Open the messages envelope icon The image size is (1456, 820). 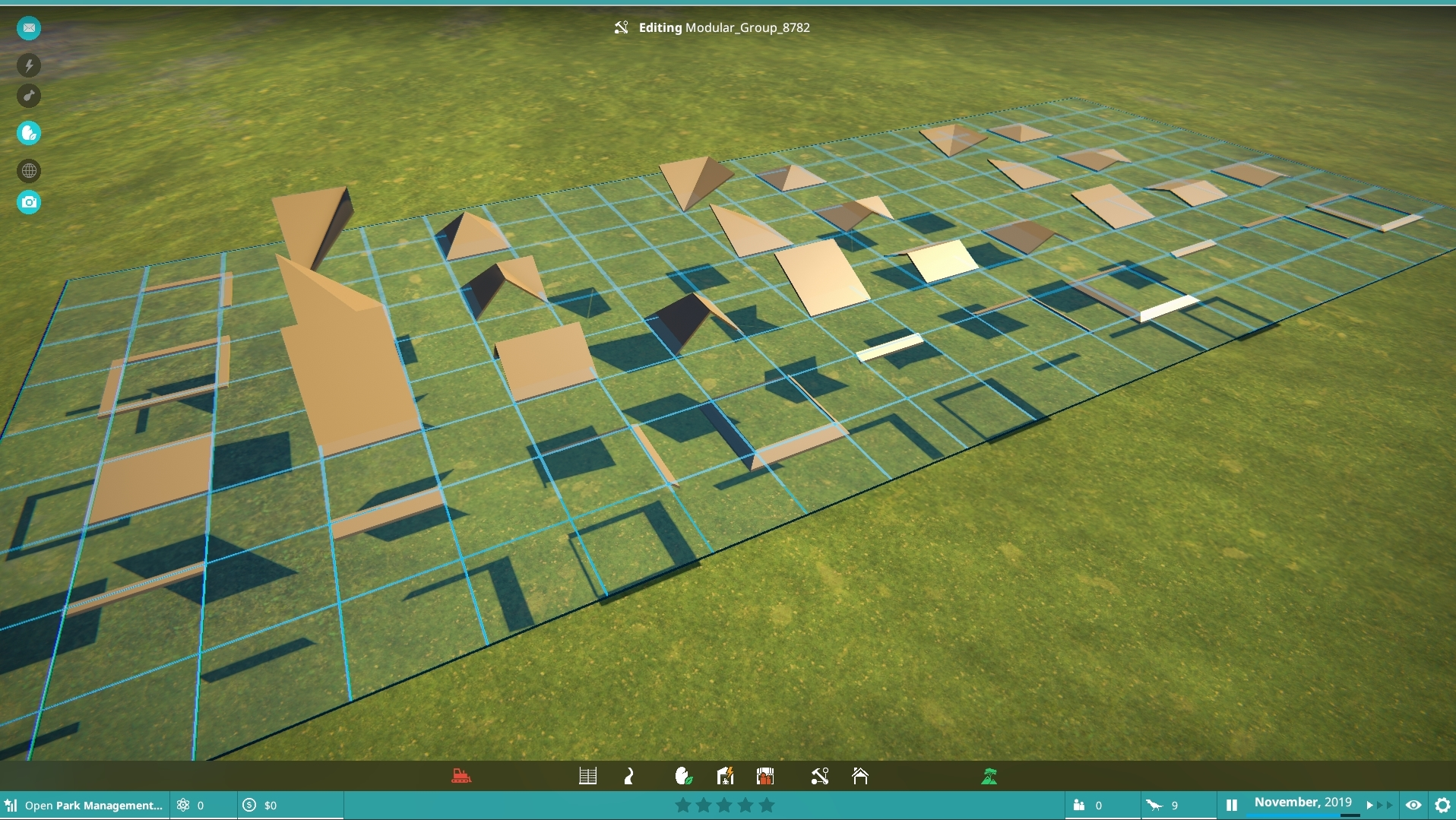coord(29,28)
